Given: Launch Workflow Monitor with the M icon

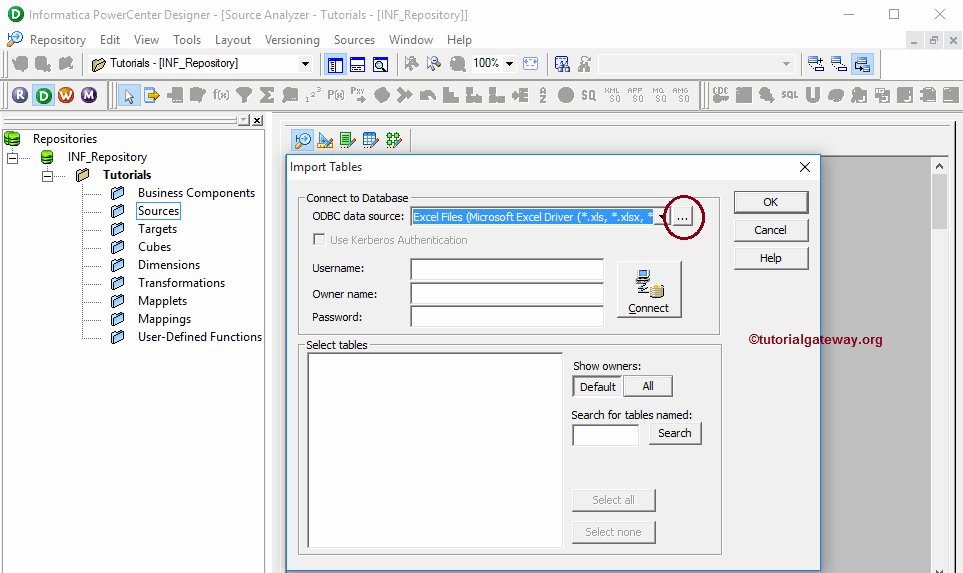Looking at the screenshot, I should [89, 95].
